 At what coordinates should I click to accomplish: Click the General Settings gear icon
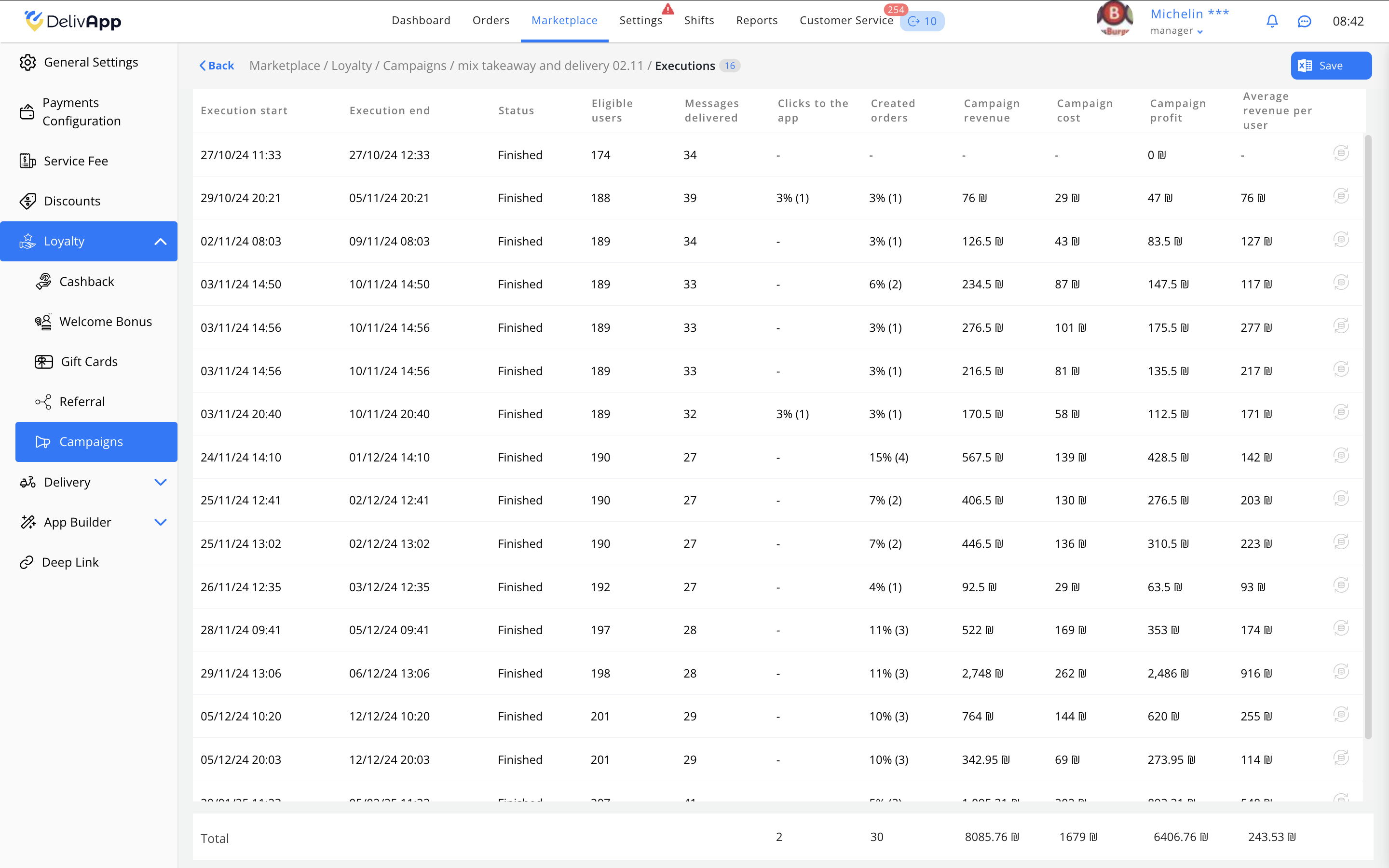coord(27,62)
